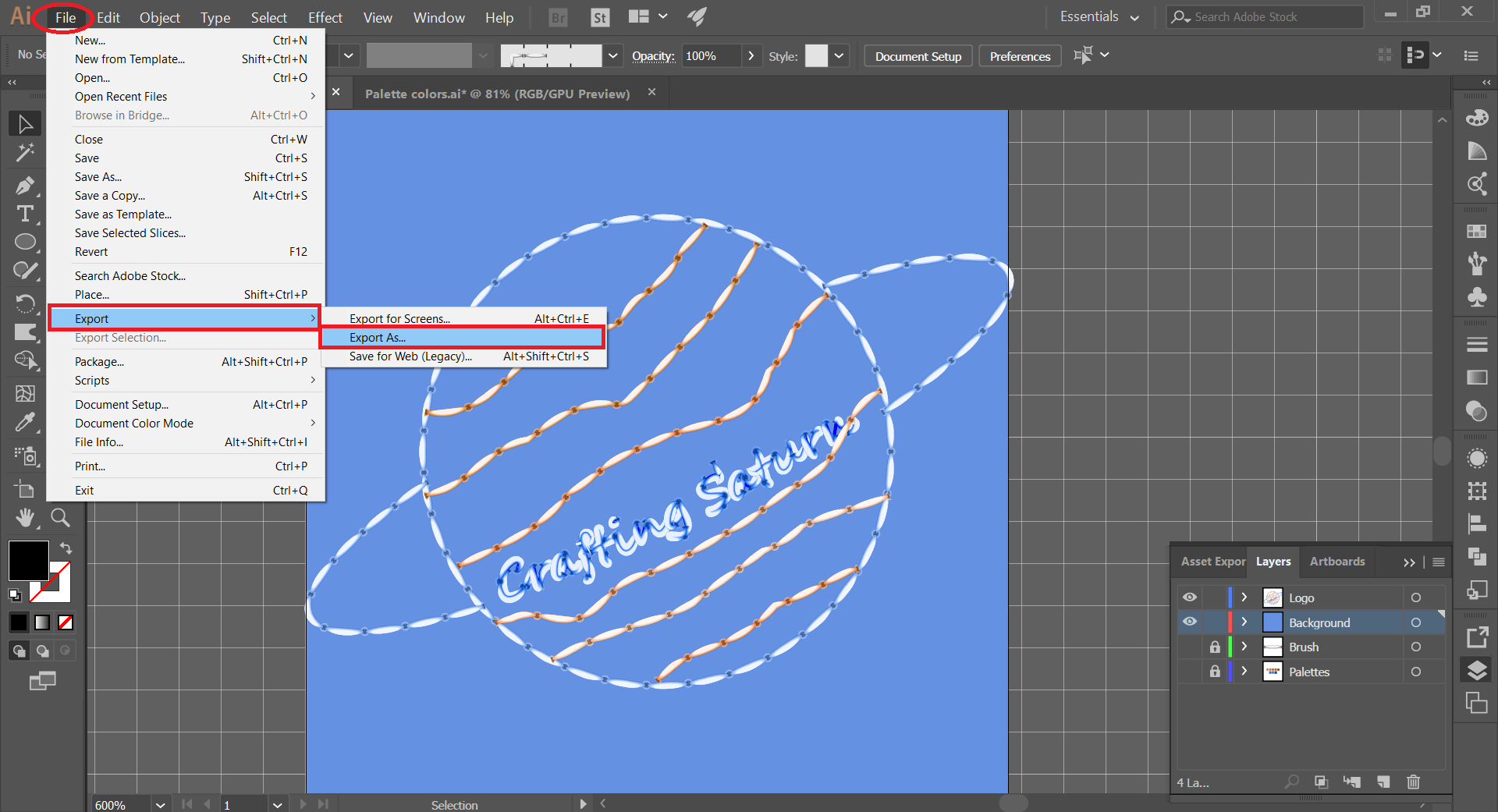Click the Preferences button
Screen dimensions: 1498x812
(x=1020, y=56)
